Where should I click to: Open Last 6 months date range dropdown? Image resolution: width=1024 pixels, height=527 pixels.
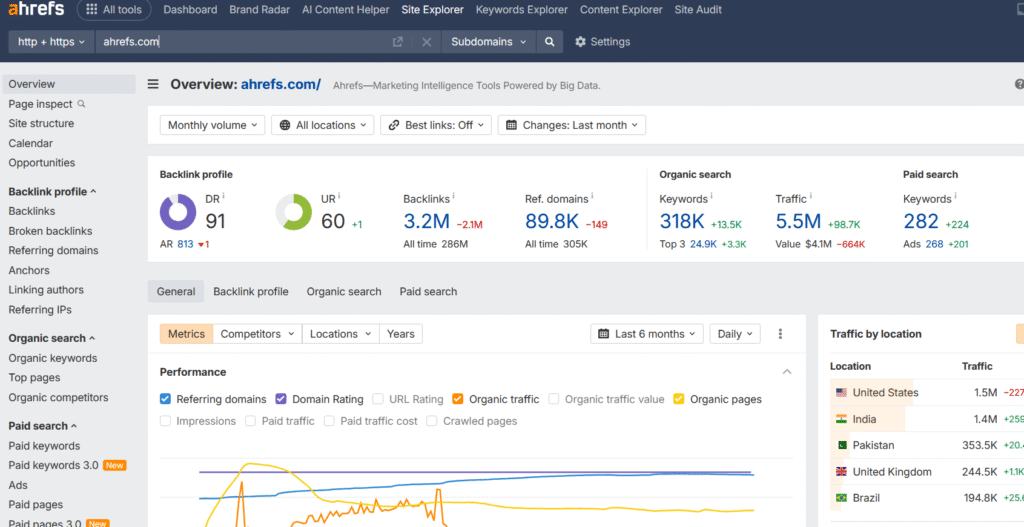coord(647,334)
